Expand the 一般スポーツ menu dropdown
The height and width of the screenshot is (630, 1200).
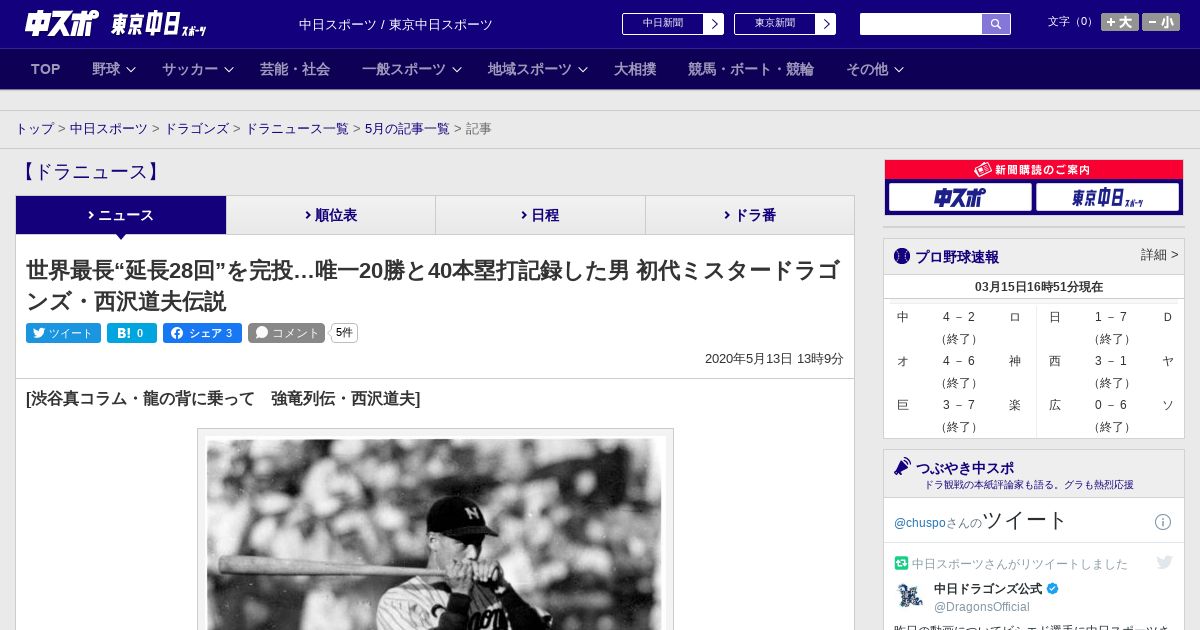[412, 69]
